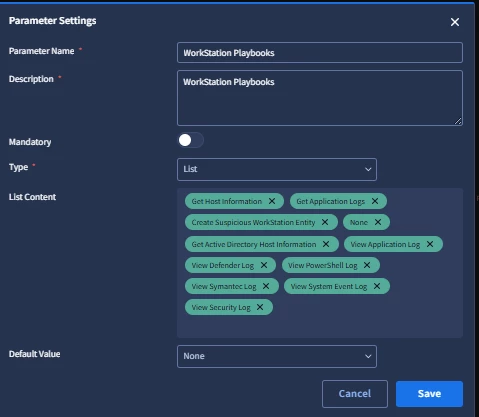The height and width of the screenshot is (417, 479).
Task: Click the Cancel button
Action: pyautogui.click(x=355, y=394)
